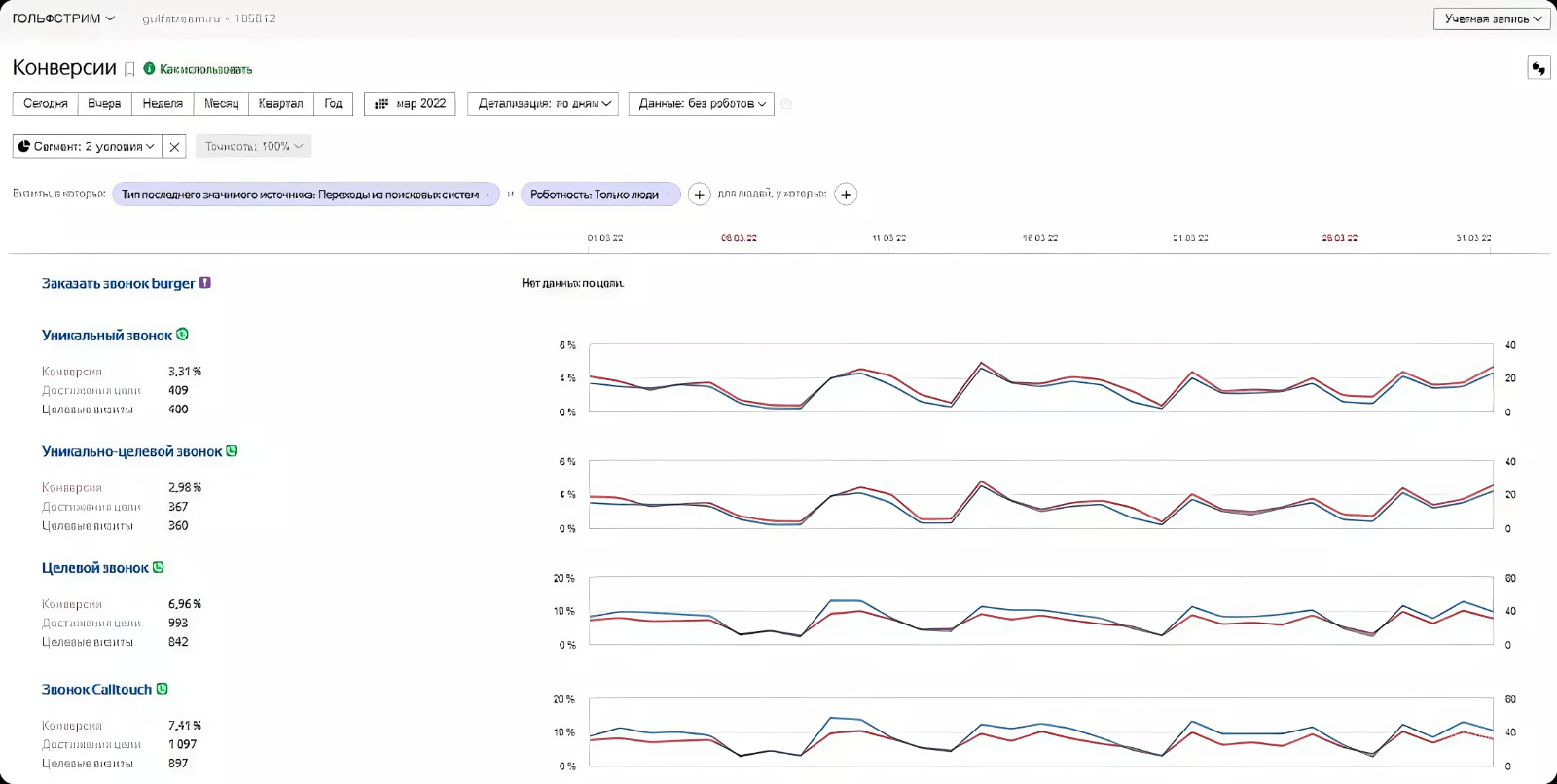The height and width of the screenshot is (784, 1557).
Task: Click the green icon beside 'Звонок Calltouch'
Action: (163, 689)
